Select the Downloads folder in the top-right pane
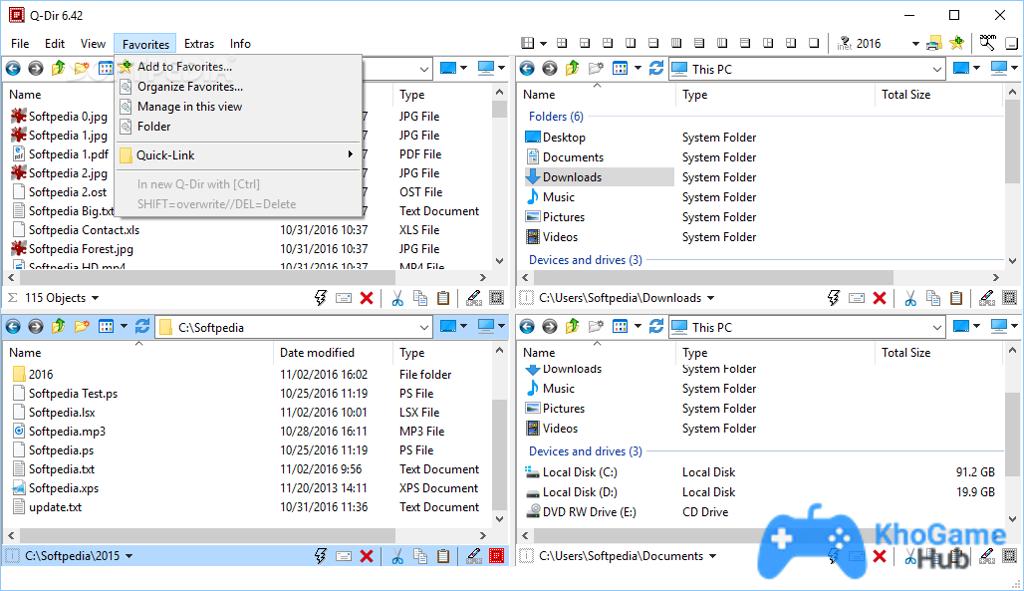Screen dimensions: 1024x591 click(571, 177)
